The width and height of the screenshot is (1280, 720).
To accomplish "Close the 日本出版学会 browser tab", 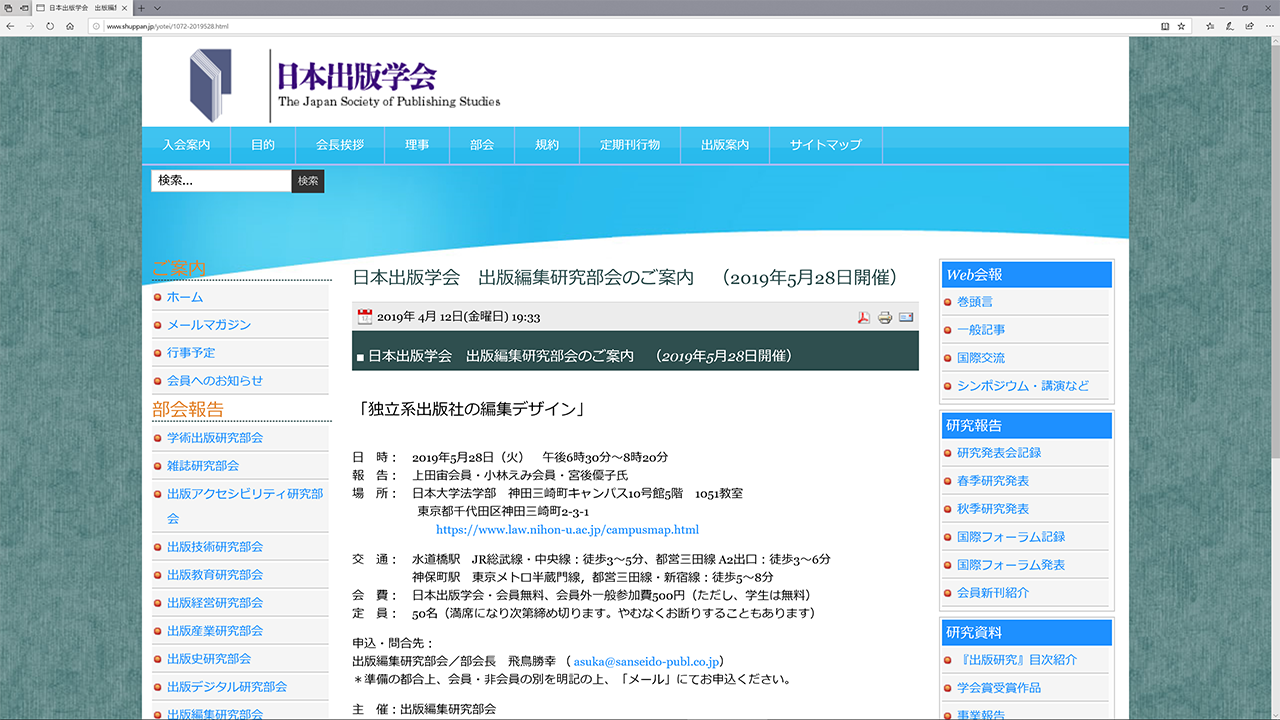I will tap(124, 8).
